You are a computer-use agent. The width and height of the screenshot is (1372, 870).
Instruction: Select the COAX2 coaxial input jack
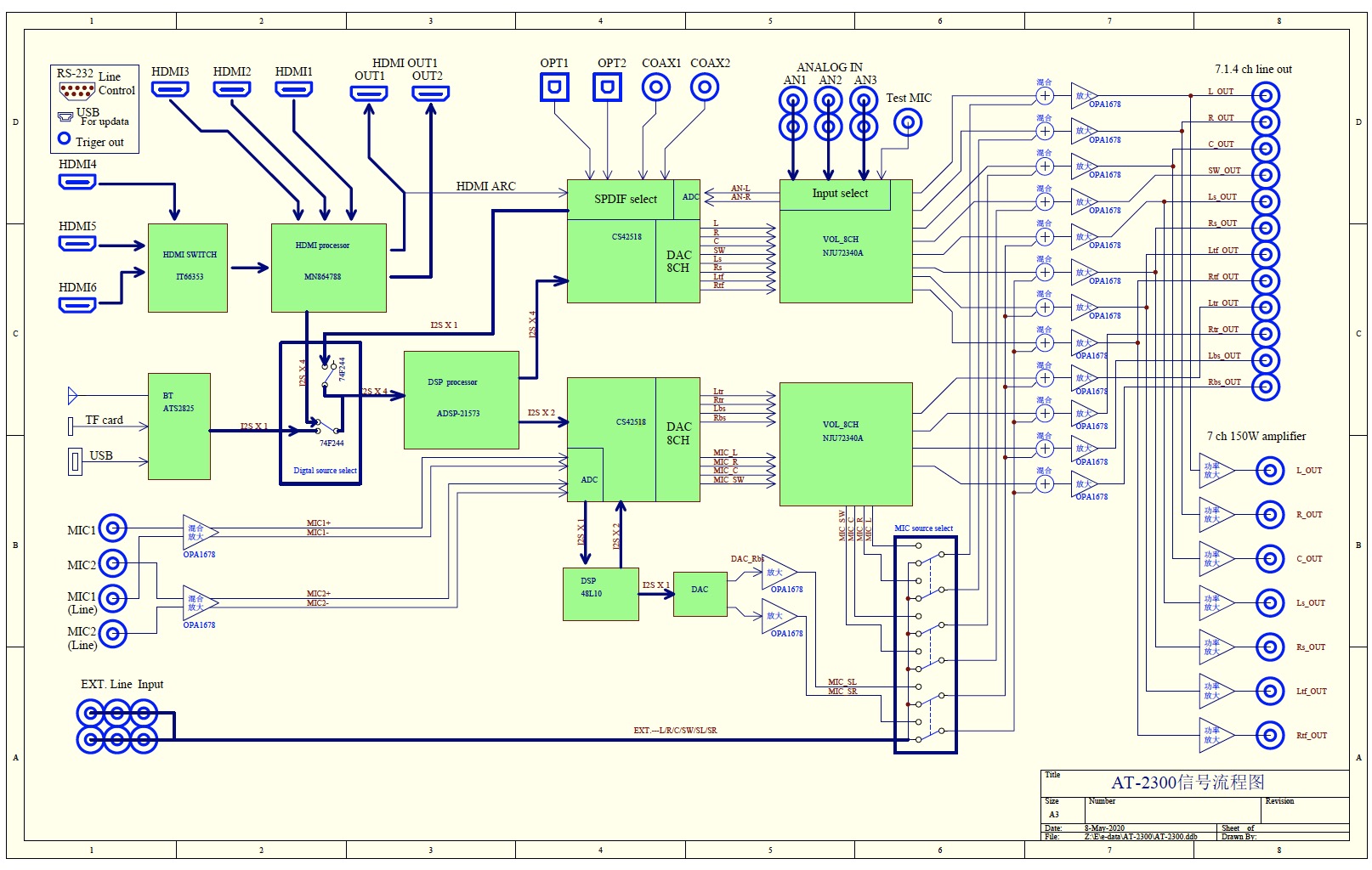click(x=705, y=87)
